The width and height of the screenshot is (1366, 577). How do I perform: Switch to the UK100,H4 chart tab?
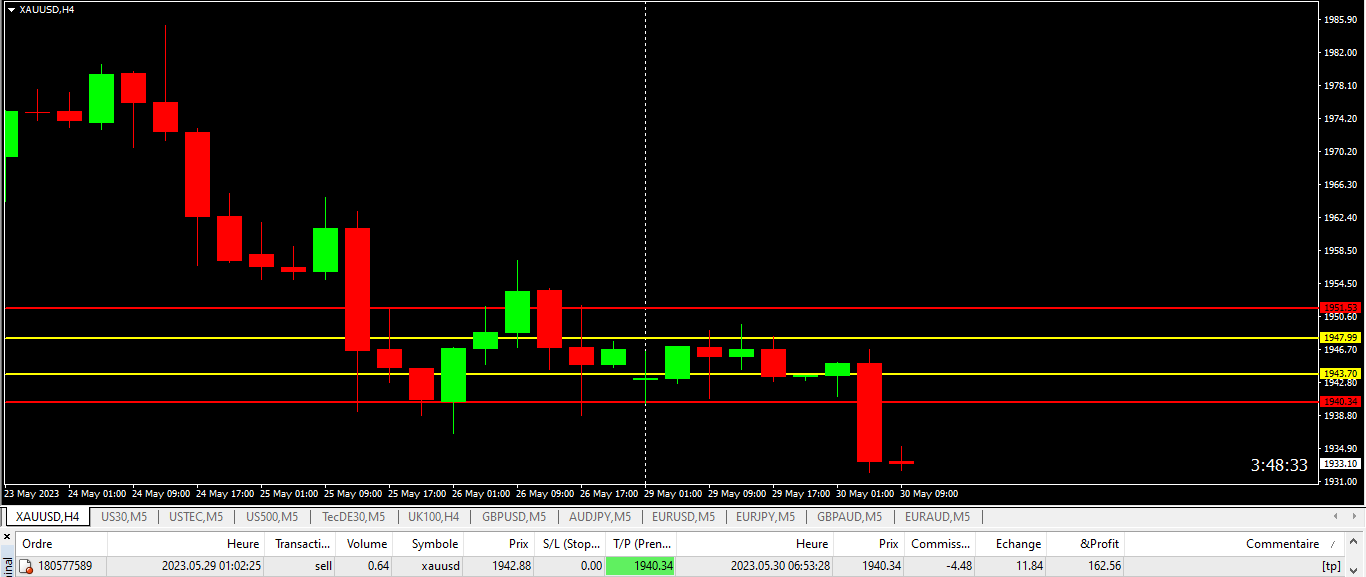pyautogui.click(x=434, y=517)
